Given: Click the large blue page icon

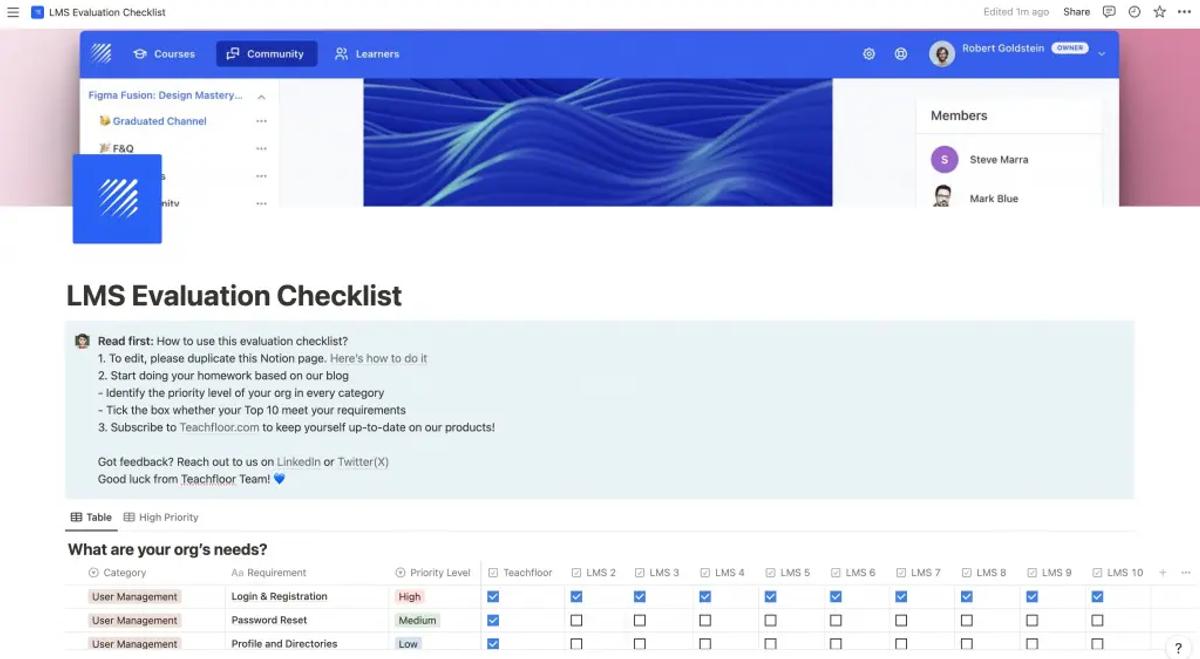Looking at the screenshot, I should [x=117, y=199].
